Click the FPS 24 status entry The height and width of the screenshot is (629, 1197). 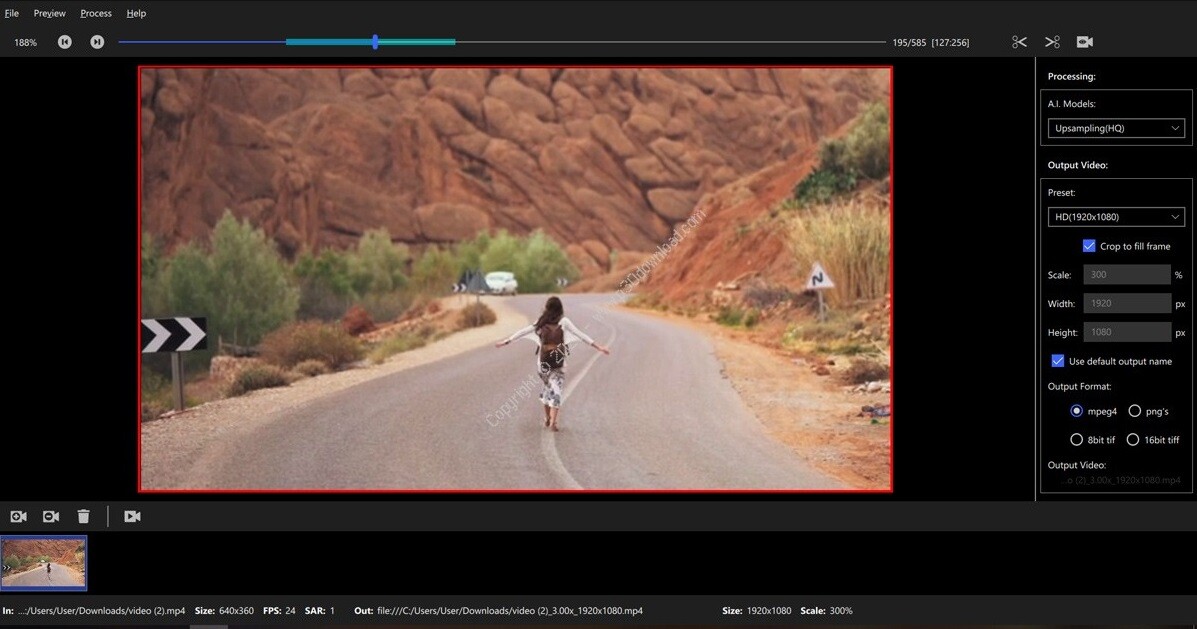pyautogui.click(x=279, y=611)
